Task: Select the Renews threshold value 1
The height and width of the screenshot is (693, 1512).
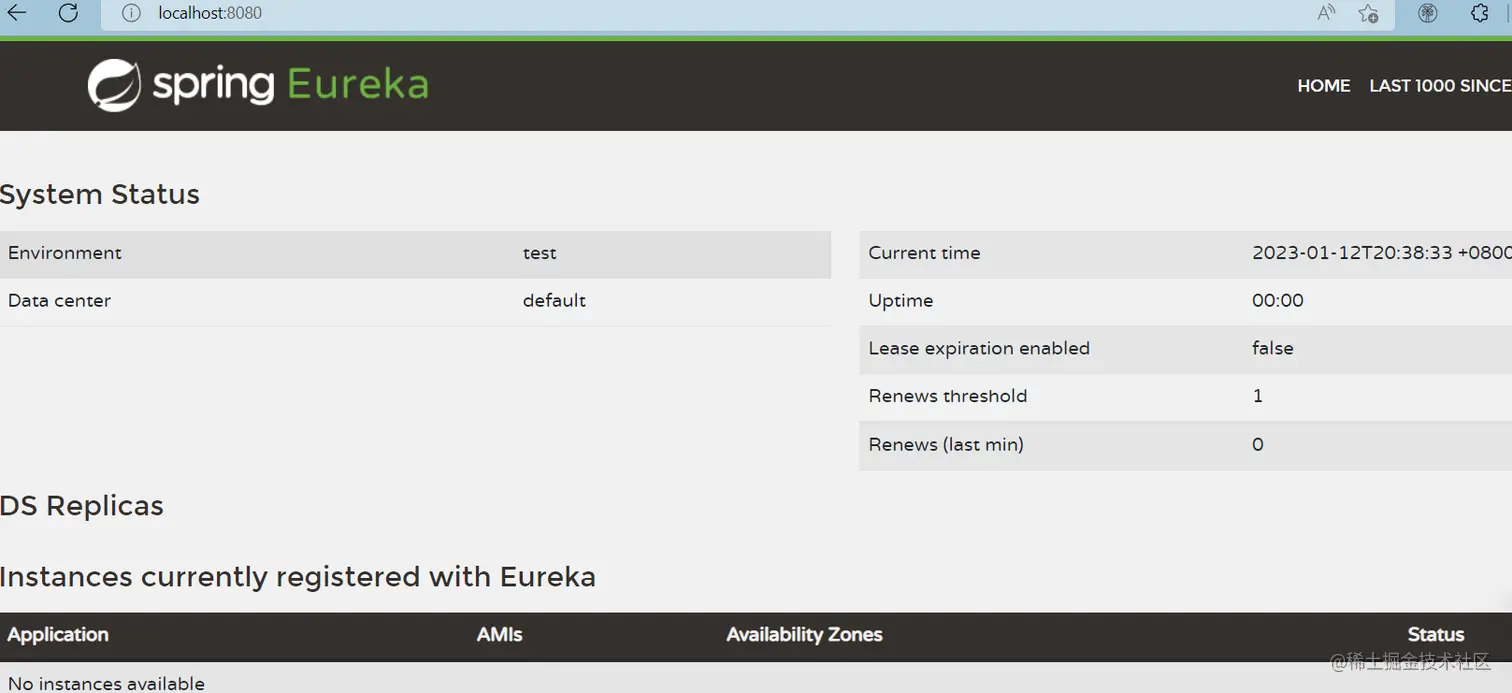Action: 1258,396
